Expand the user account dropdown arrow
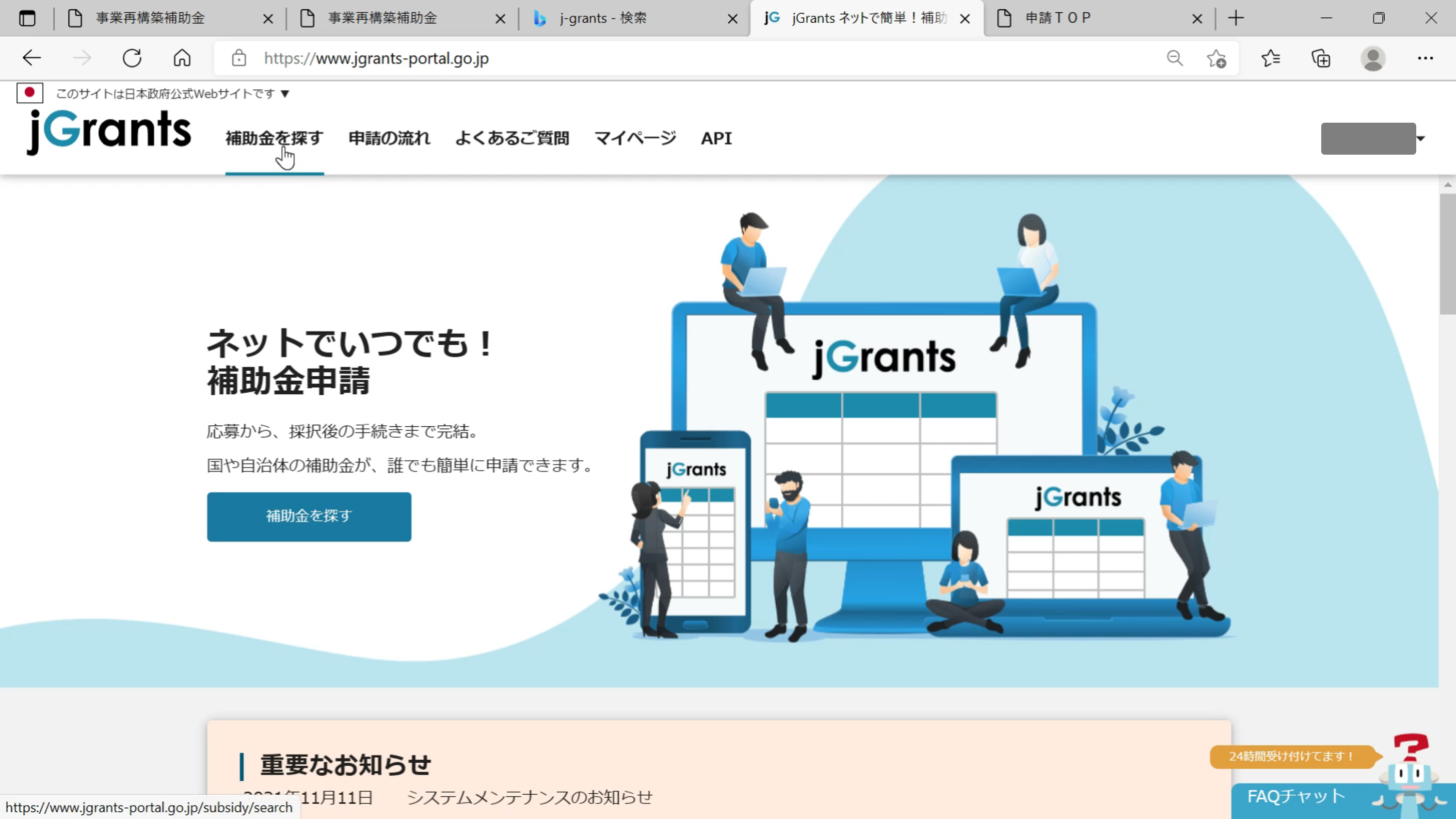 click(x=1421, y=139)
